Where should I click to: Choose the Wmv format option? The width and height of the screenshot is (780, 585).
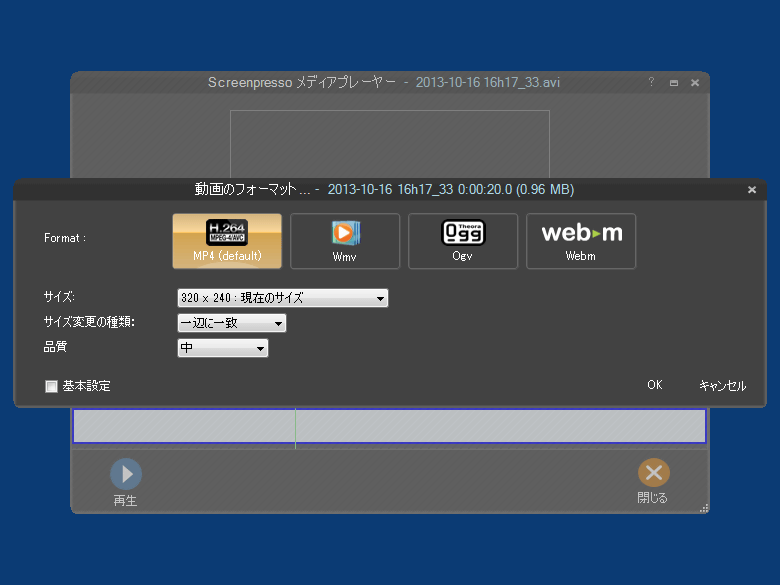345,241
